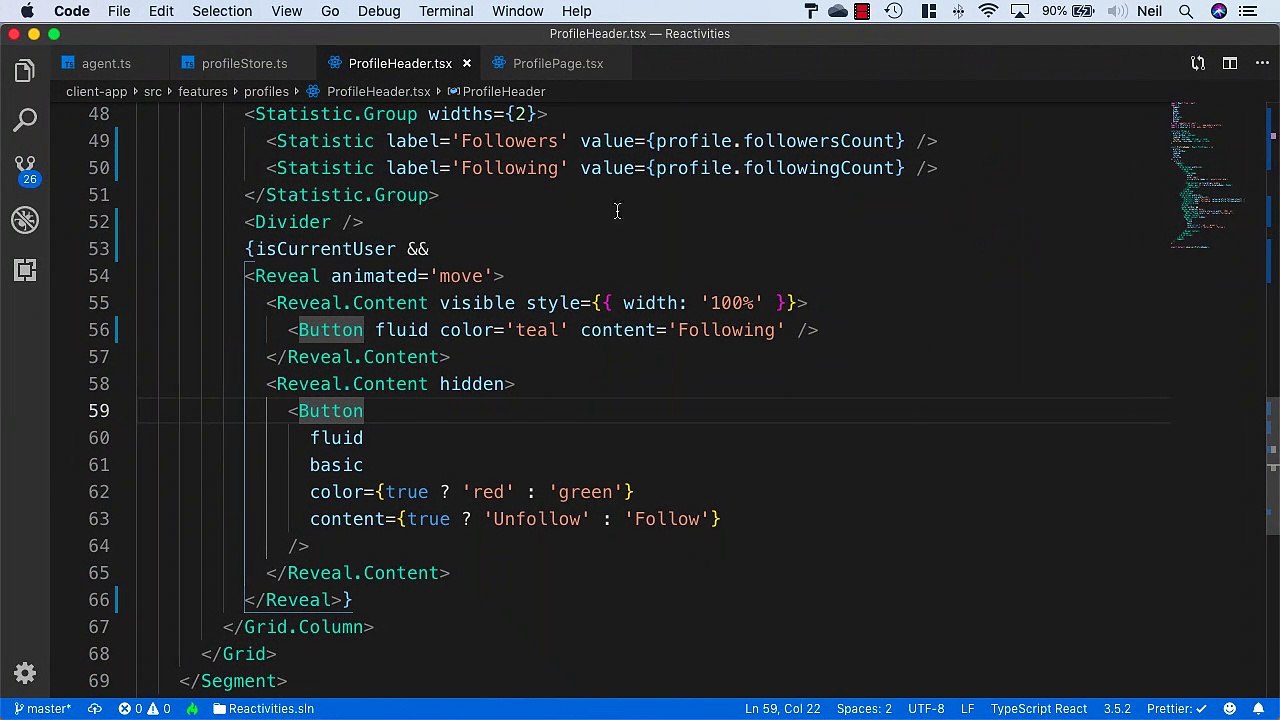The width and height of the screenshot is (1280, 720).
Task: Open the File menu
Action: [119, 11]
